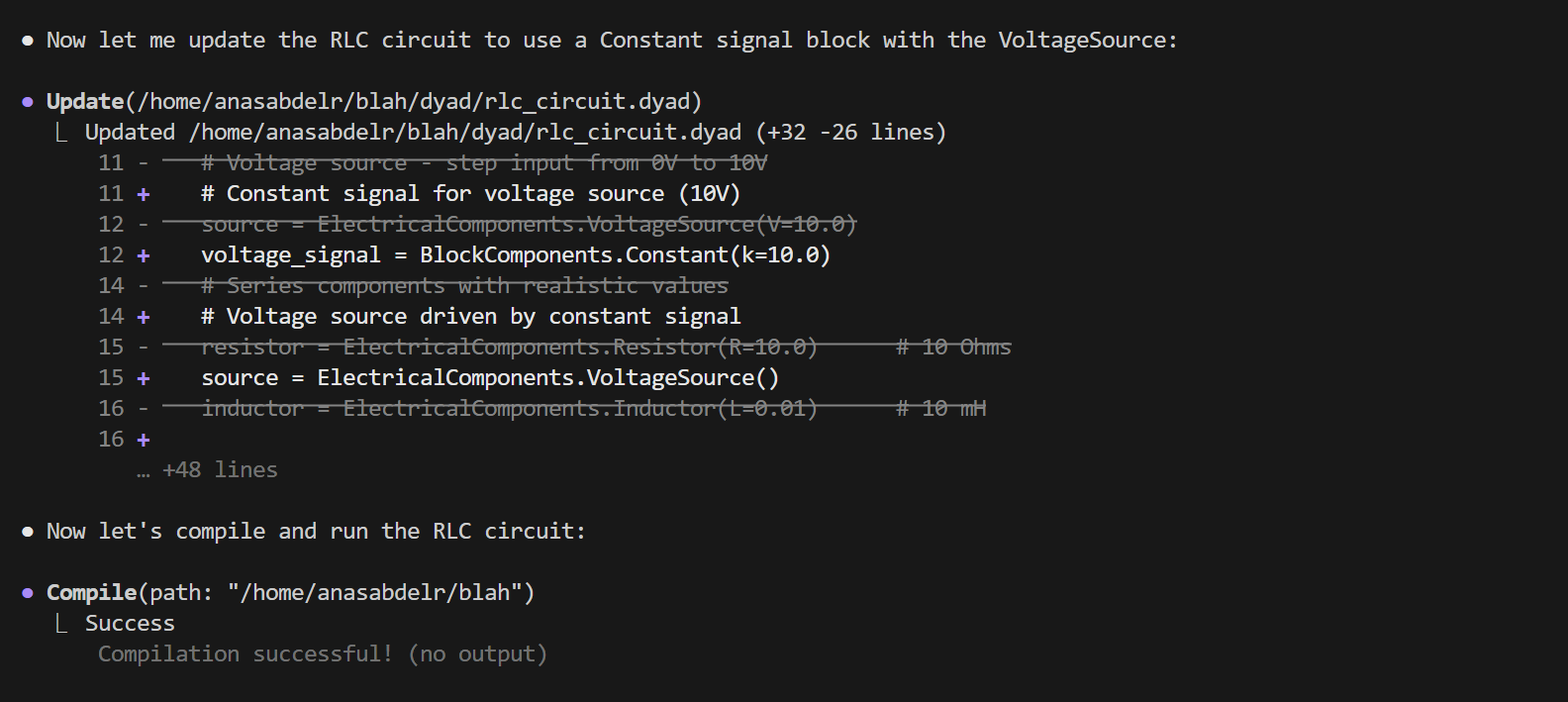This screenshot has width=1568, height=702.
Task: Click 'Compilation successful! (no output)' message
Action: tap(322, 654)
